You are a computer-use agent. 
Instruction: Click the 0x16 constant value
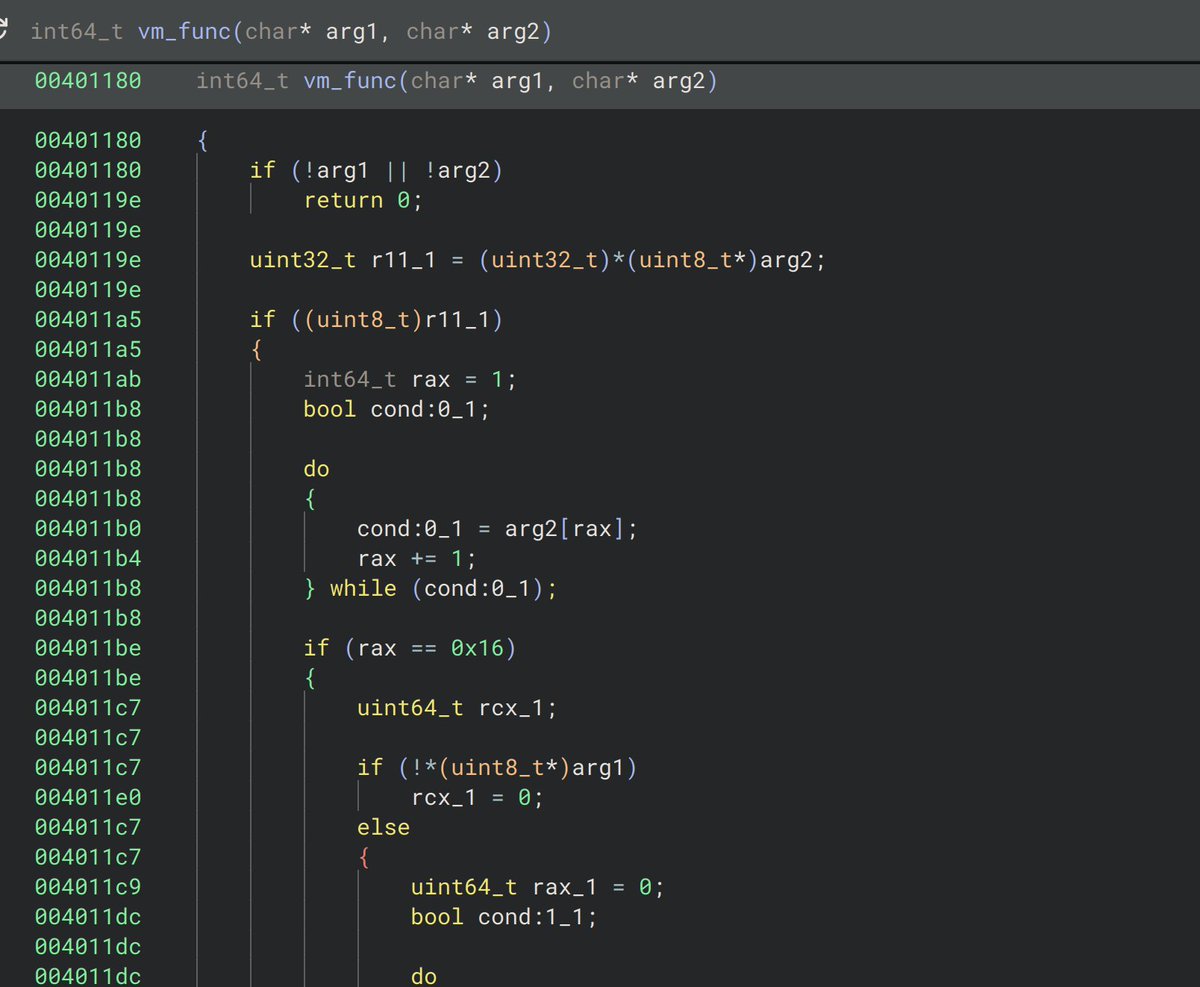(477, 649)
